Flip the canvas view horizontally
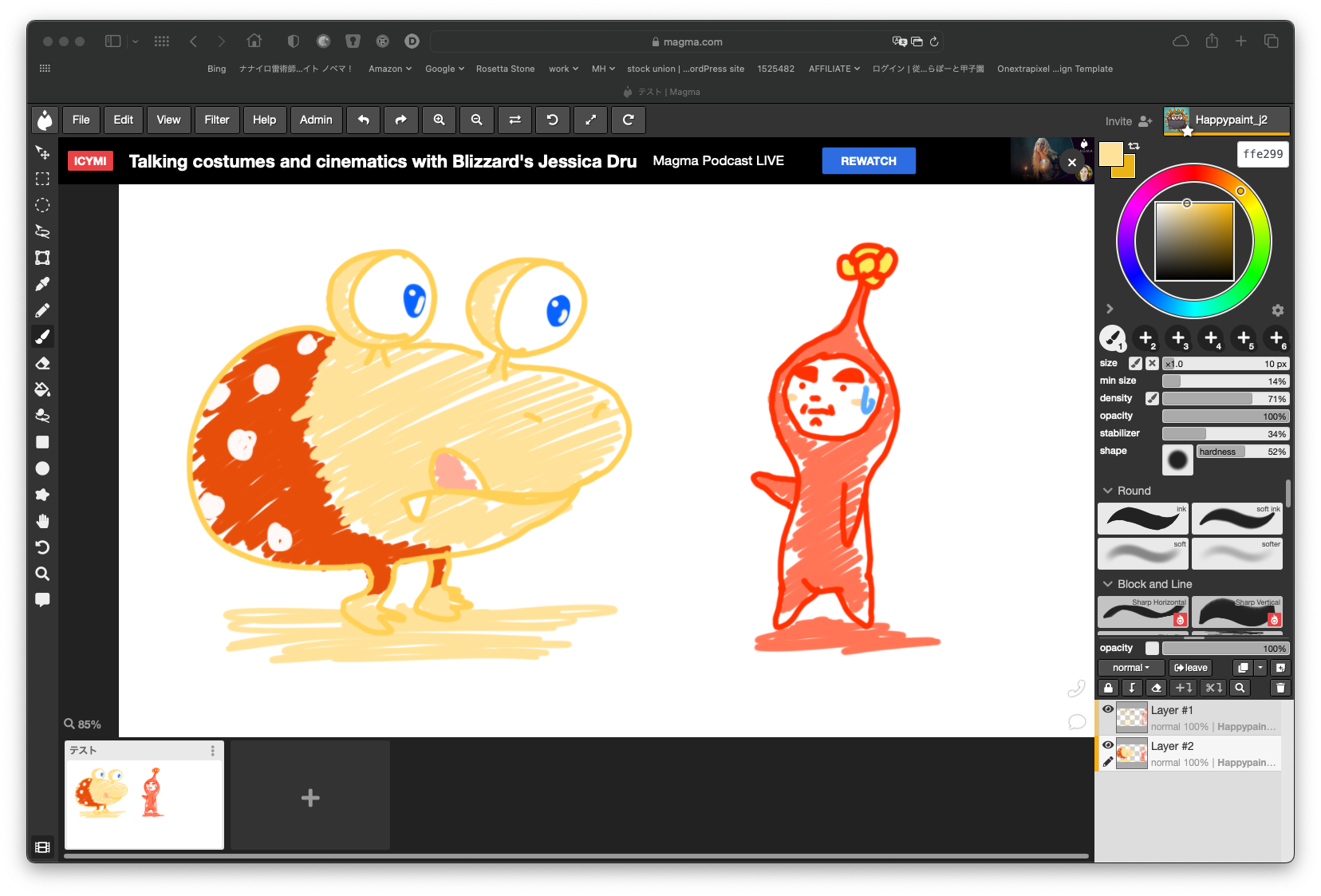The image size is (1321, 896). (515, 120)
